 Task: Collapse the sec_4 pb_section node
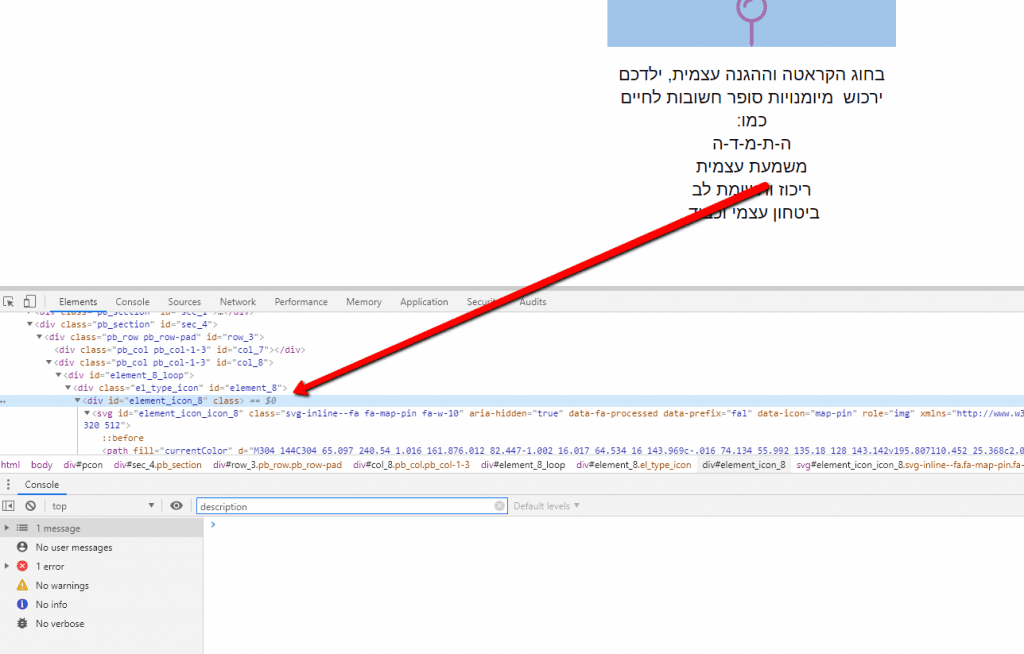pyautogui.click(x=30, y=324)
